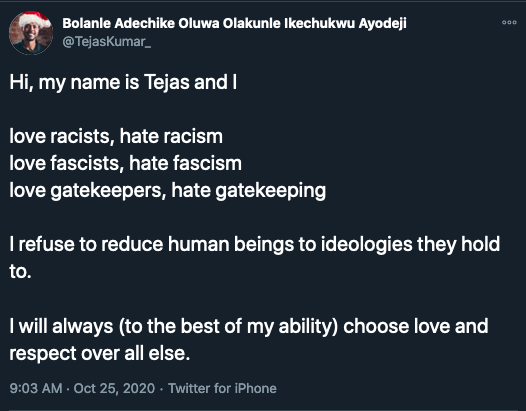Click "Ayodeji" at the end of the display name
The width and height of the screenshot is (526, 411).
[382, 24]
